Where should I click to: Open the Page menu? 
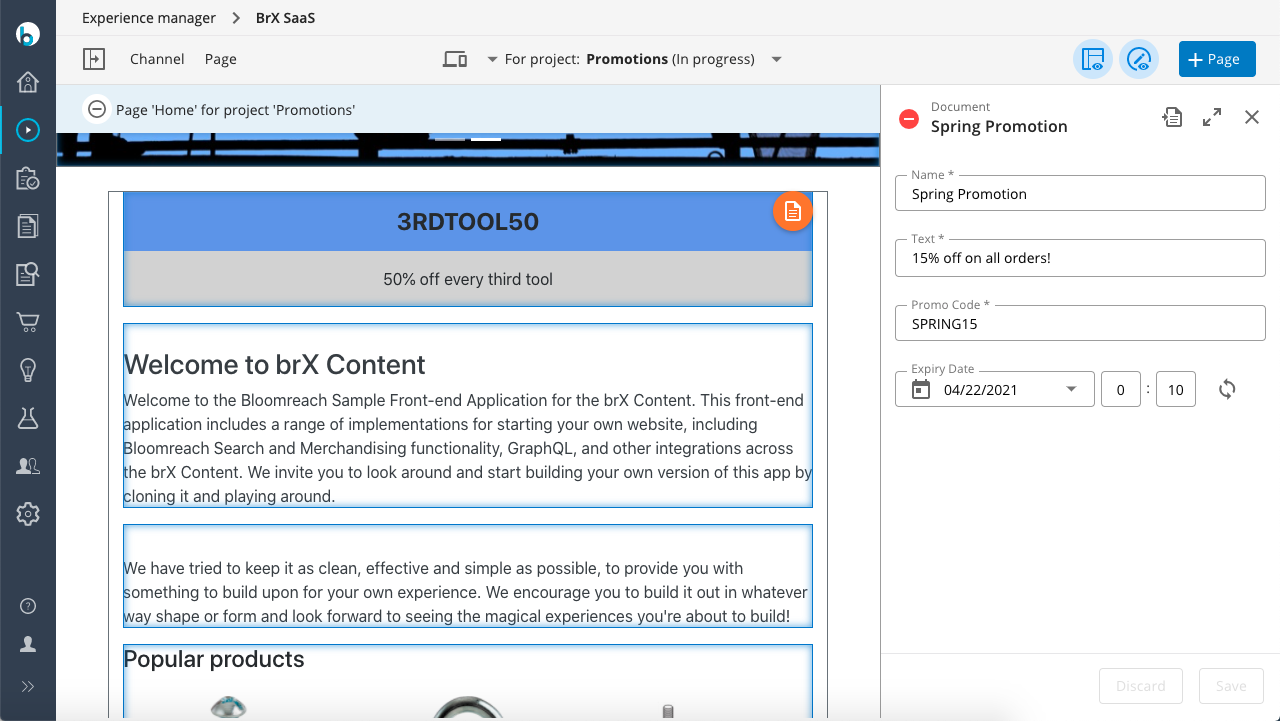(x=221, y=59)
